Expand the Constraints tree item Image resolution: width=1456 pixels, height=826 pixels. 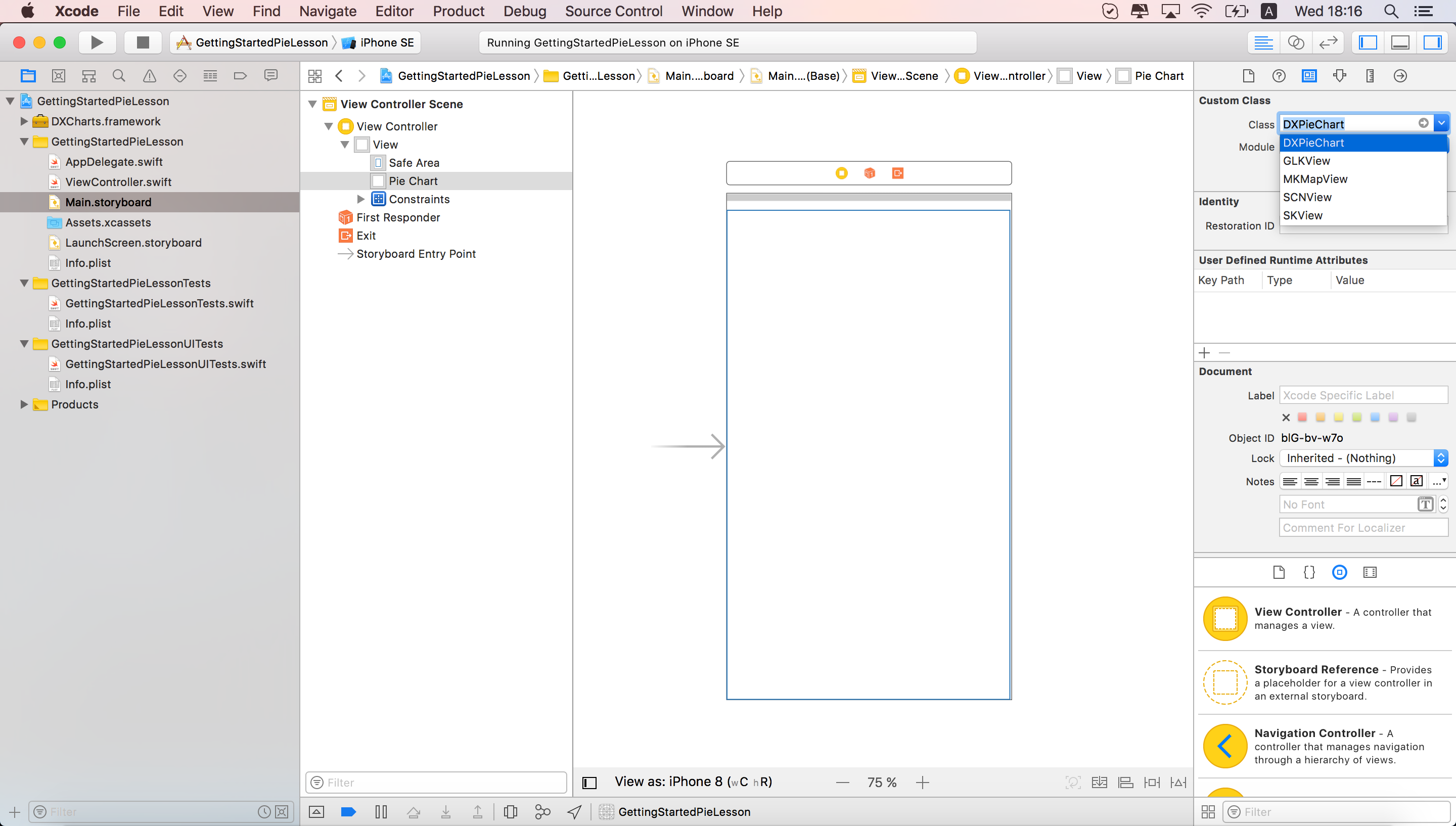pos(361,199)
